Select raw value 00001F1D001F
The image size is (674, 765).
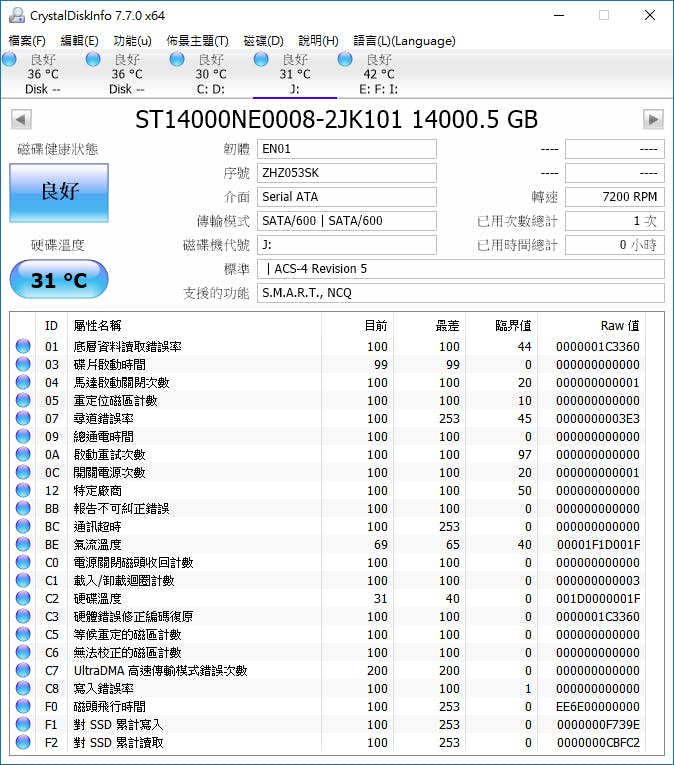point(598,544)
